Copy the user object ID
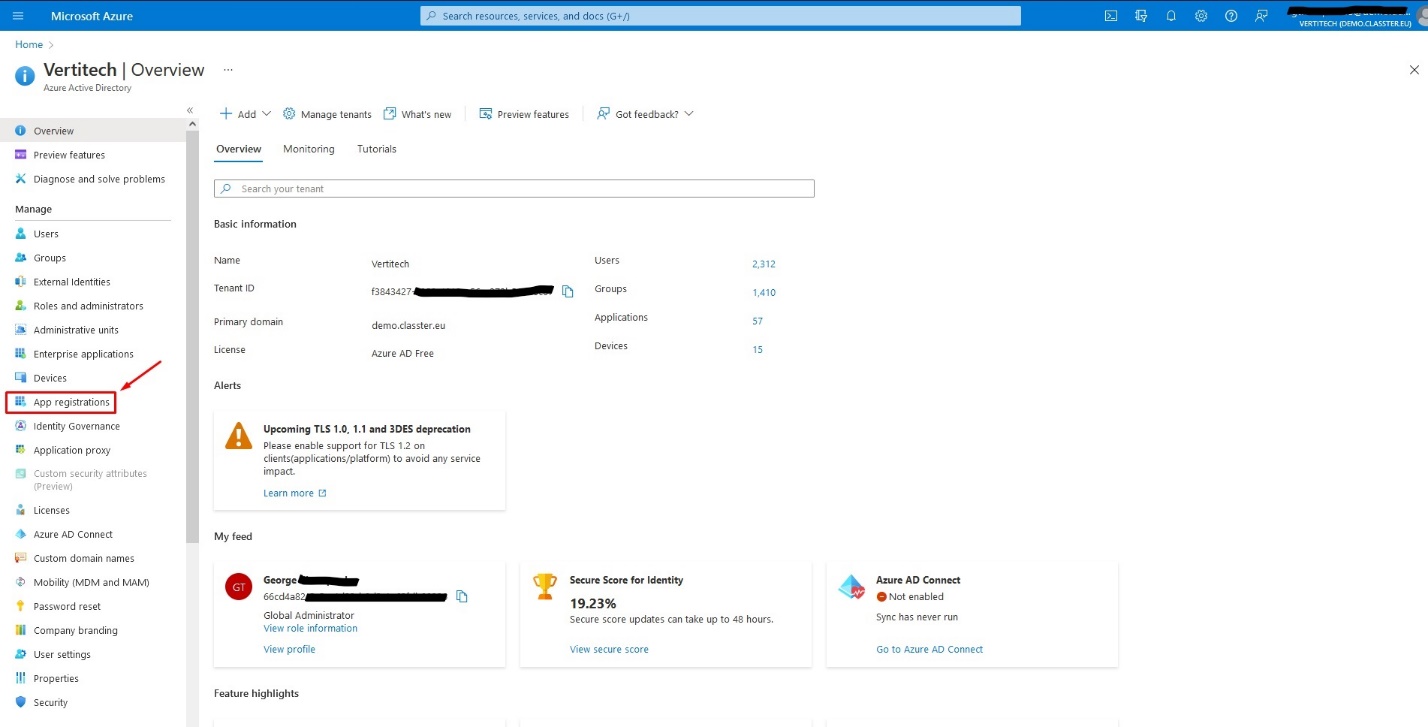Viewport: 1428px width, 727px height. coord(462,596)
